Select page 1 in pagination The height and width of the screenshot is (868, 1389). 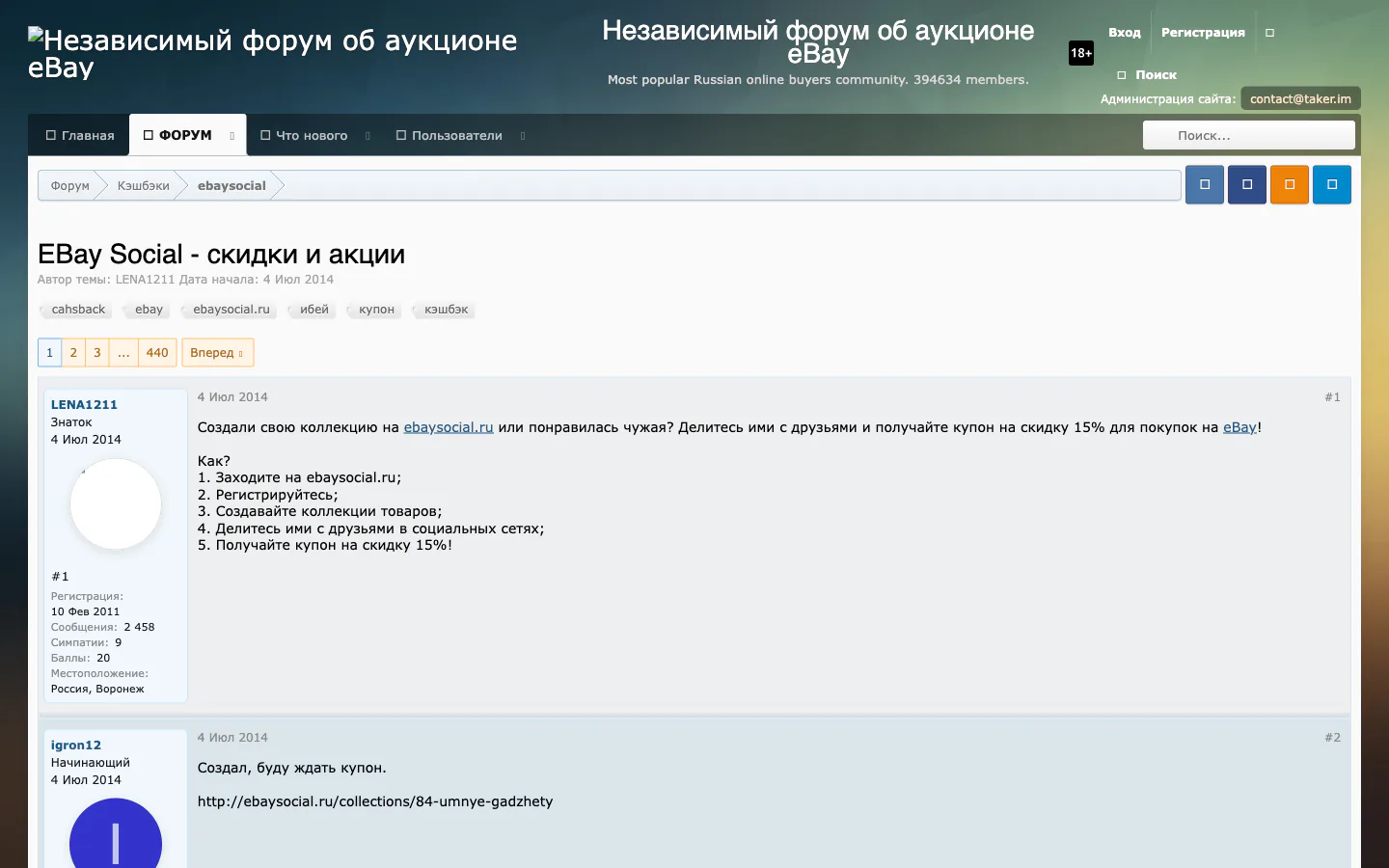(49, 353)
